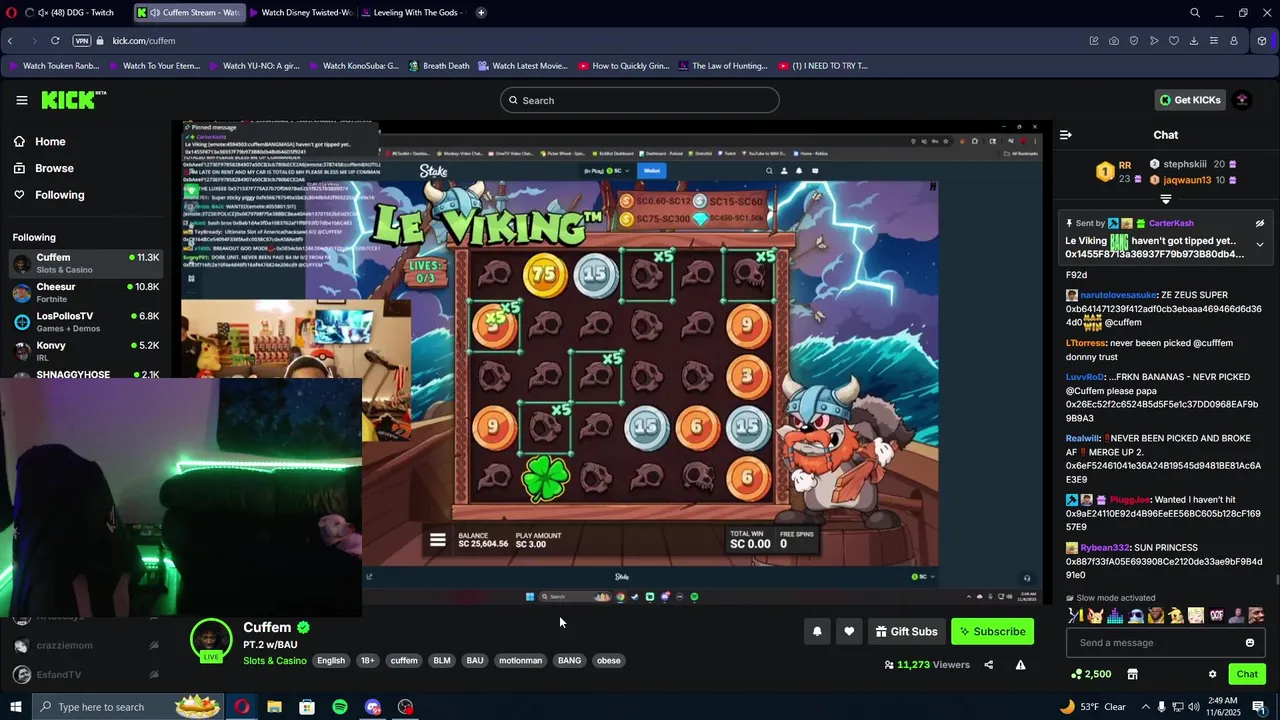Open Opera easy setup sliders icon
This screenshot has height=720, width=1280.
pyautogui.click(x=1214, y=41)
